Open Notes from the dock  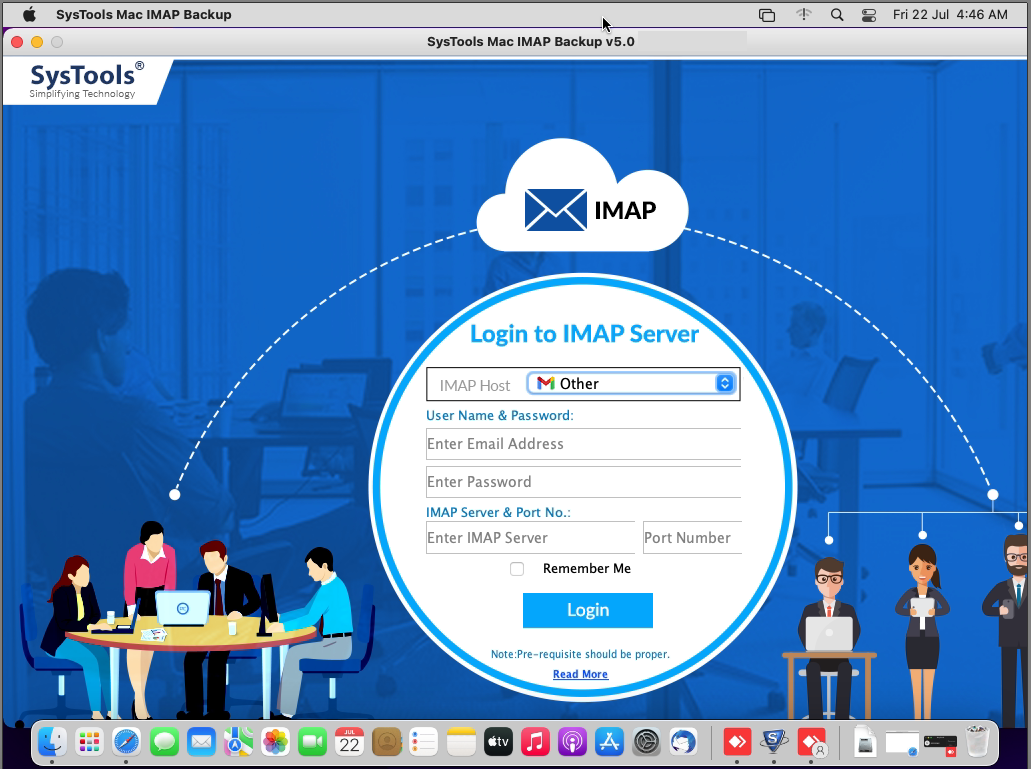(461, 743)
